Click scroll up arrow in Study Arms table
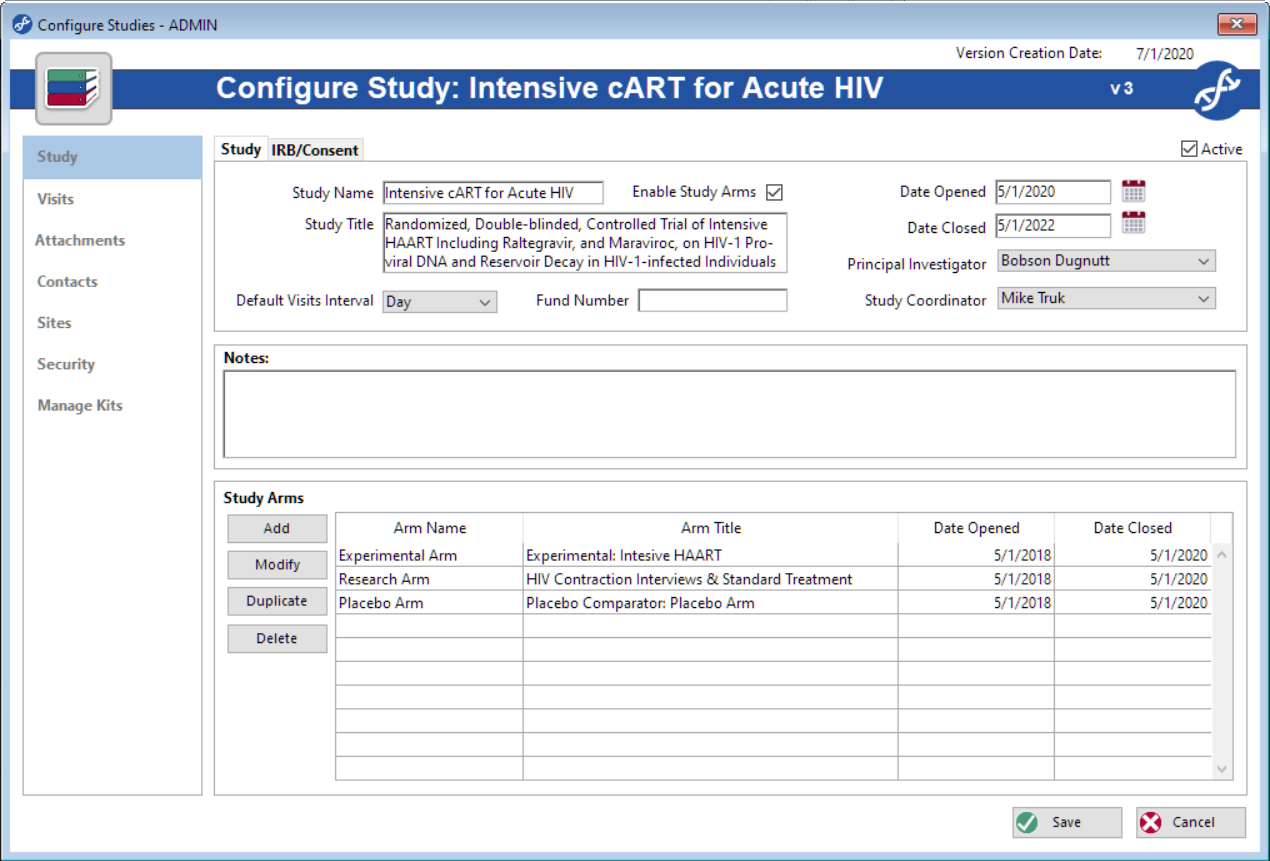This screenshot has width=1270, height=861. coord(1222,555)
